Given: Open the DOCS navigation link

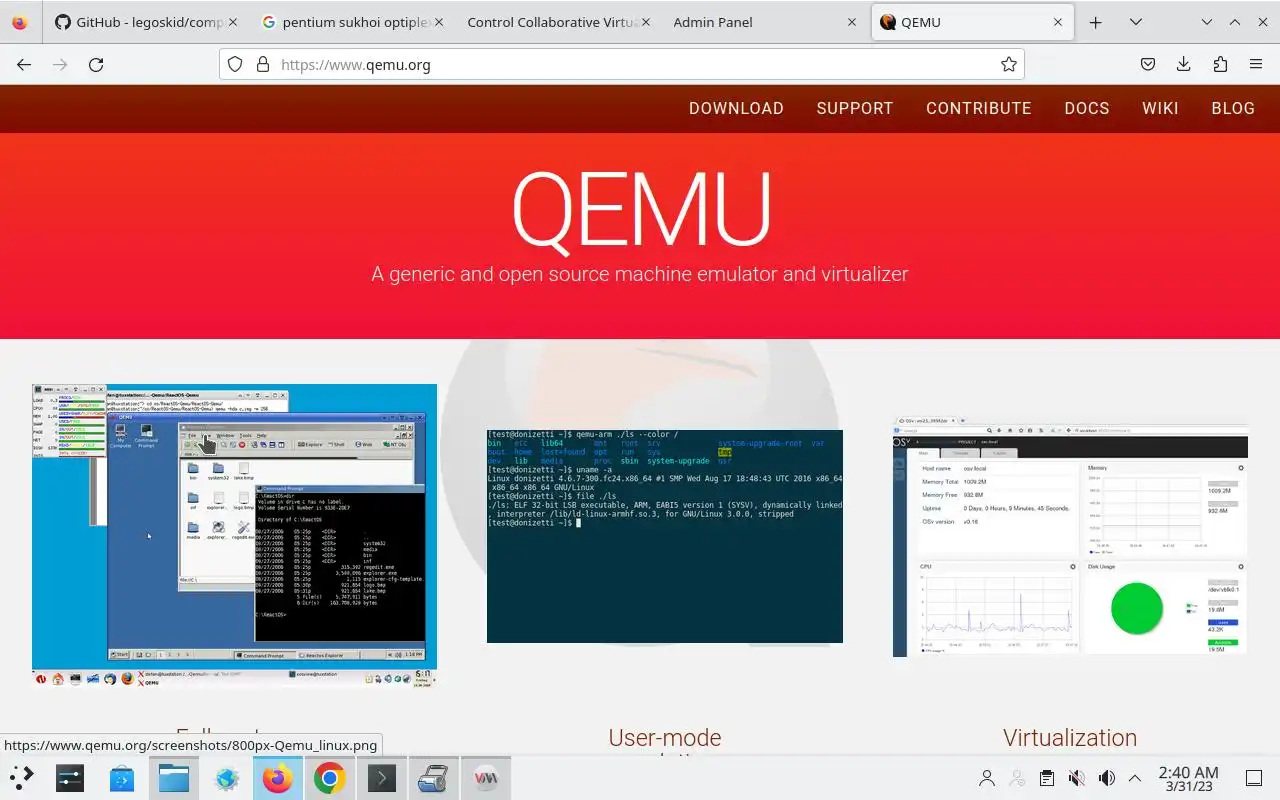Looking at the screenshot, I should click(1087, 108).
